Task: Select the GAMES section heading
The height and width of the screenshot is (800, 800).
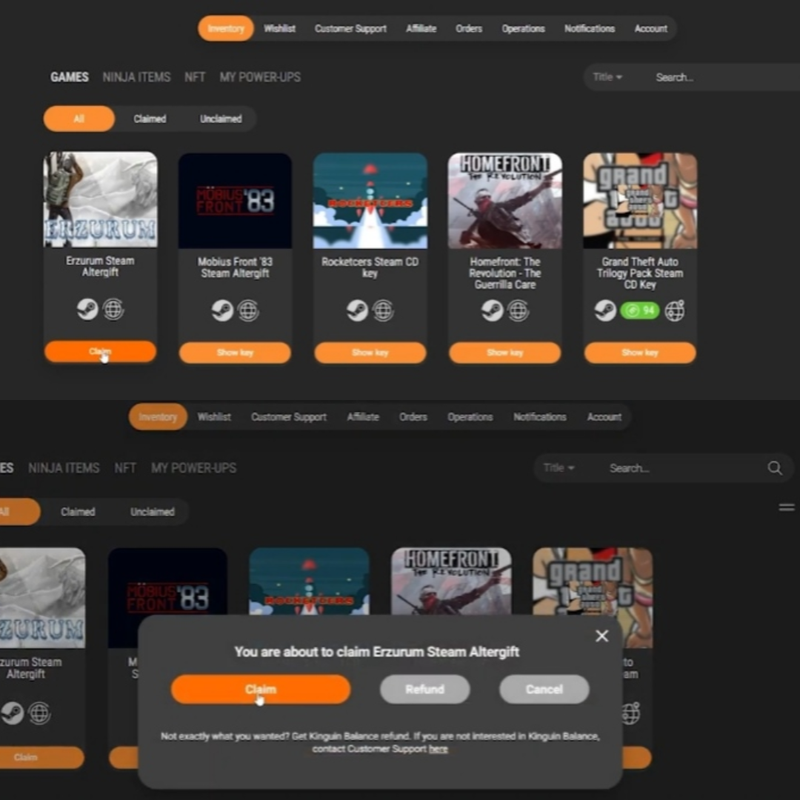Action: click(69, 77)
